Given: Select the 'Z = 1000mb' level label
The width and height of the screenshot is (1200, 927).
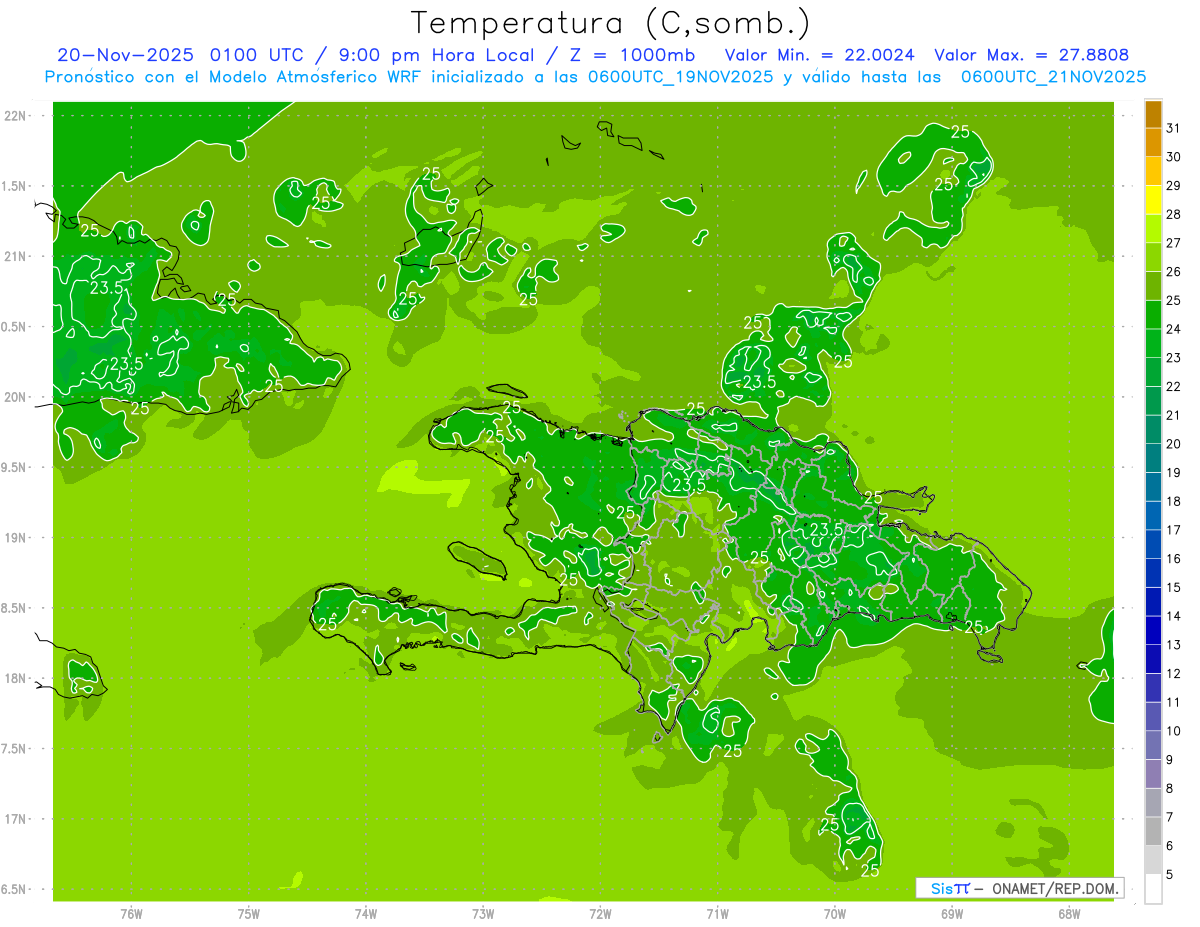Looking at the screenshot, I should tap(631, 55).
